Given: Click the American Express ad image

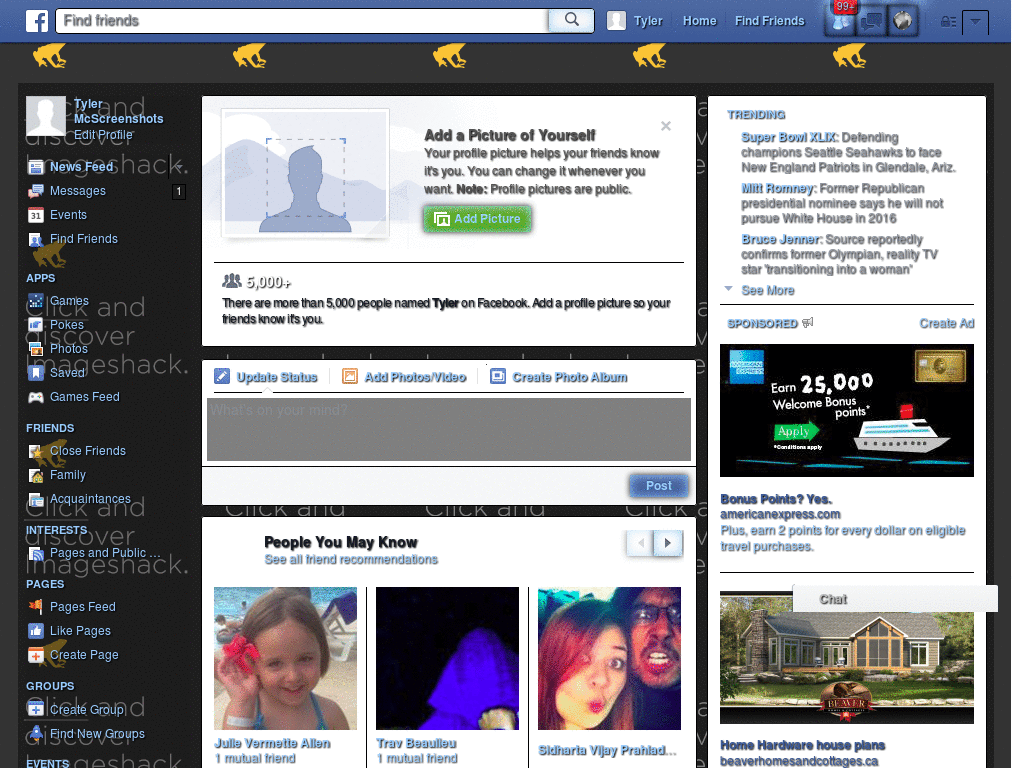Looking at the screenshot, I should click(x=846, y=411).
